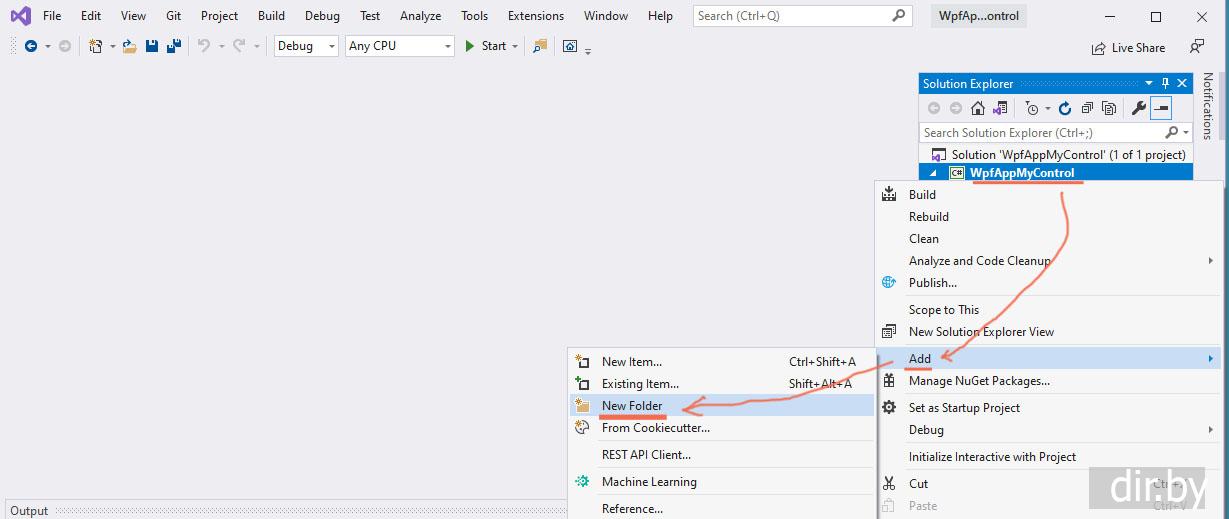The height and width of the screenshot is (519, 1229).
Task: Open the File menu
Action: tap(52, 16)
